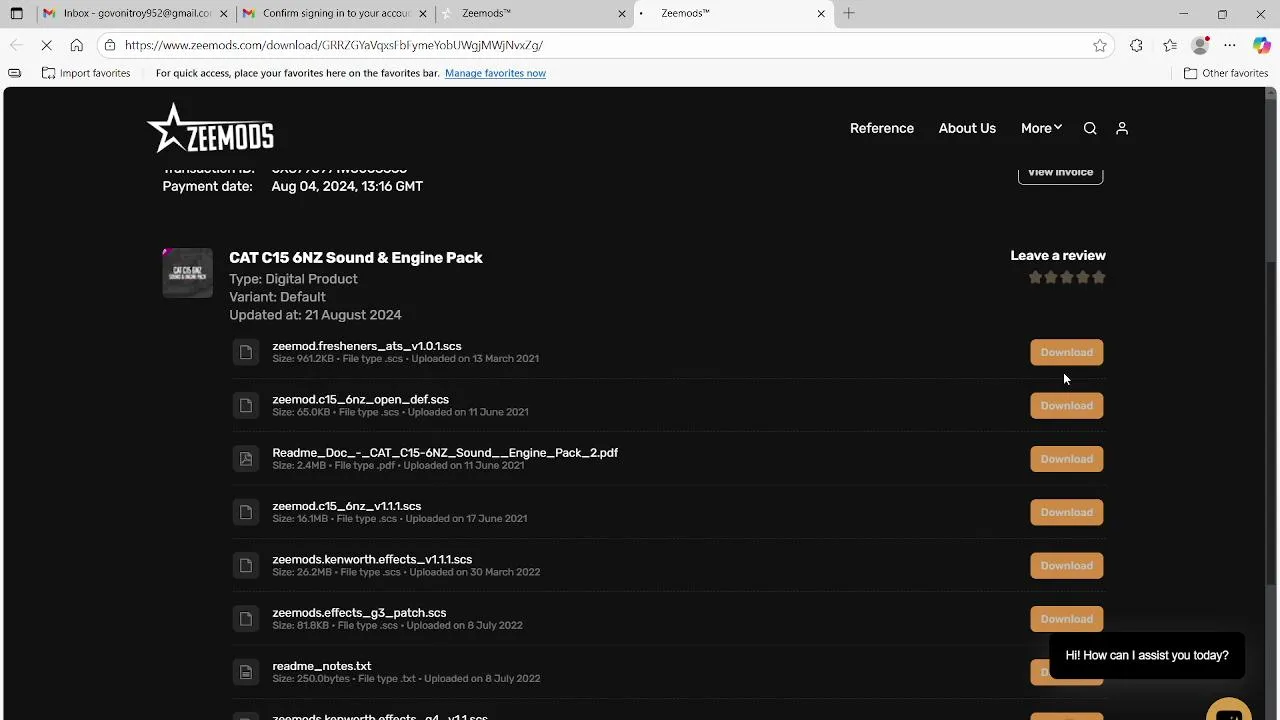Show site information lock icon
The image size is (1280, 720).
pyautogui.click(x=110, y=45)
